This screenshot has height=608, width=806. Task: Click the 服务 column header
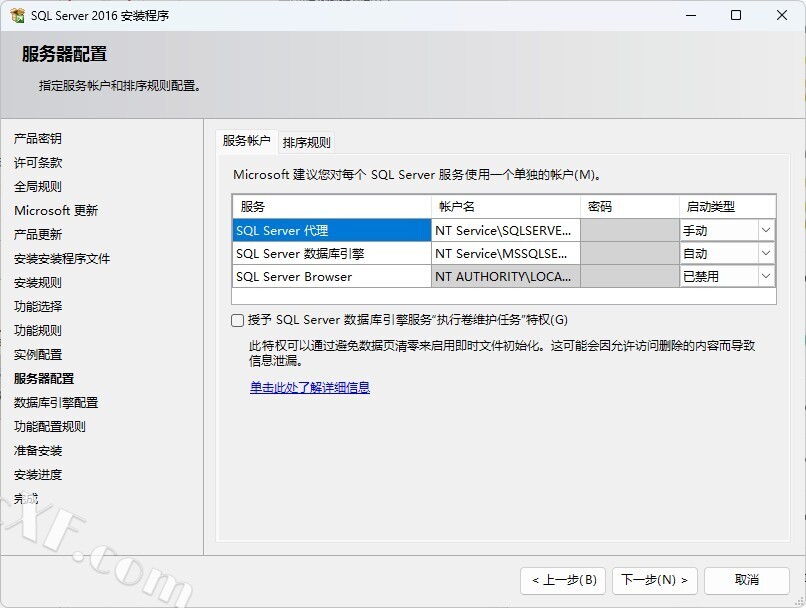332,207
